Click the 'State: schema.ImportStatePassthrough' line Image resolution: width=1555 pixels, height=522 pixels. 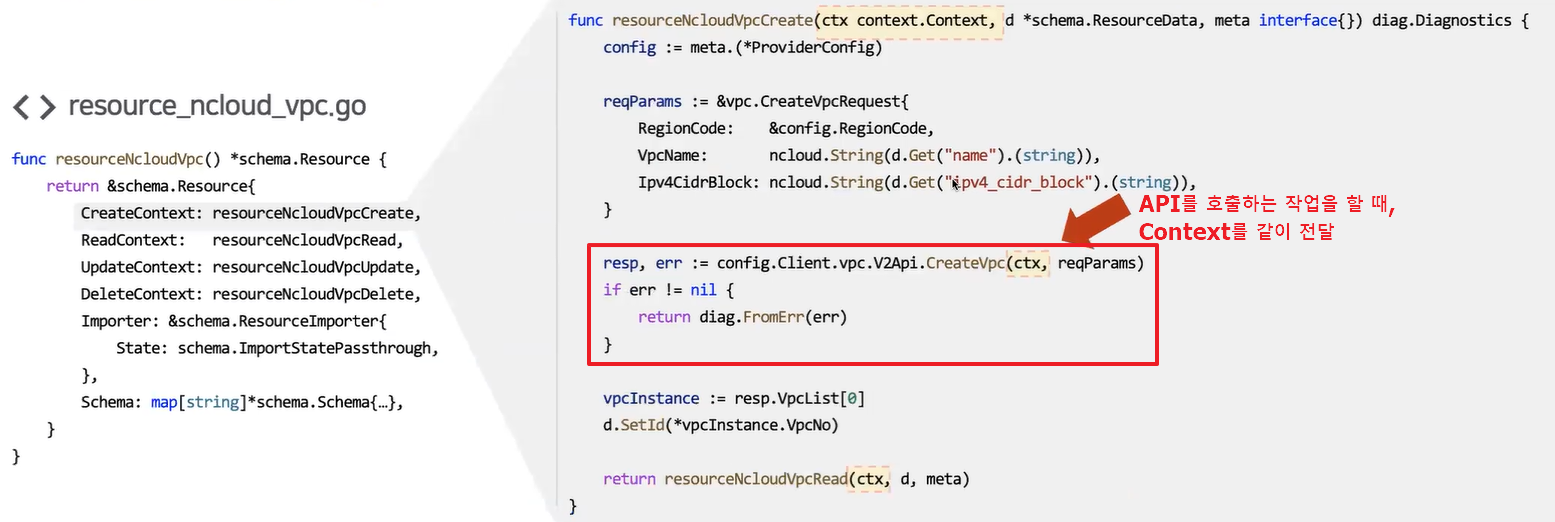coord(277,349)
